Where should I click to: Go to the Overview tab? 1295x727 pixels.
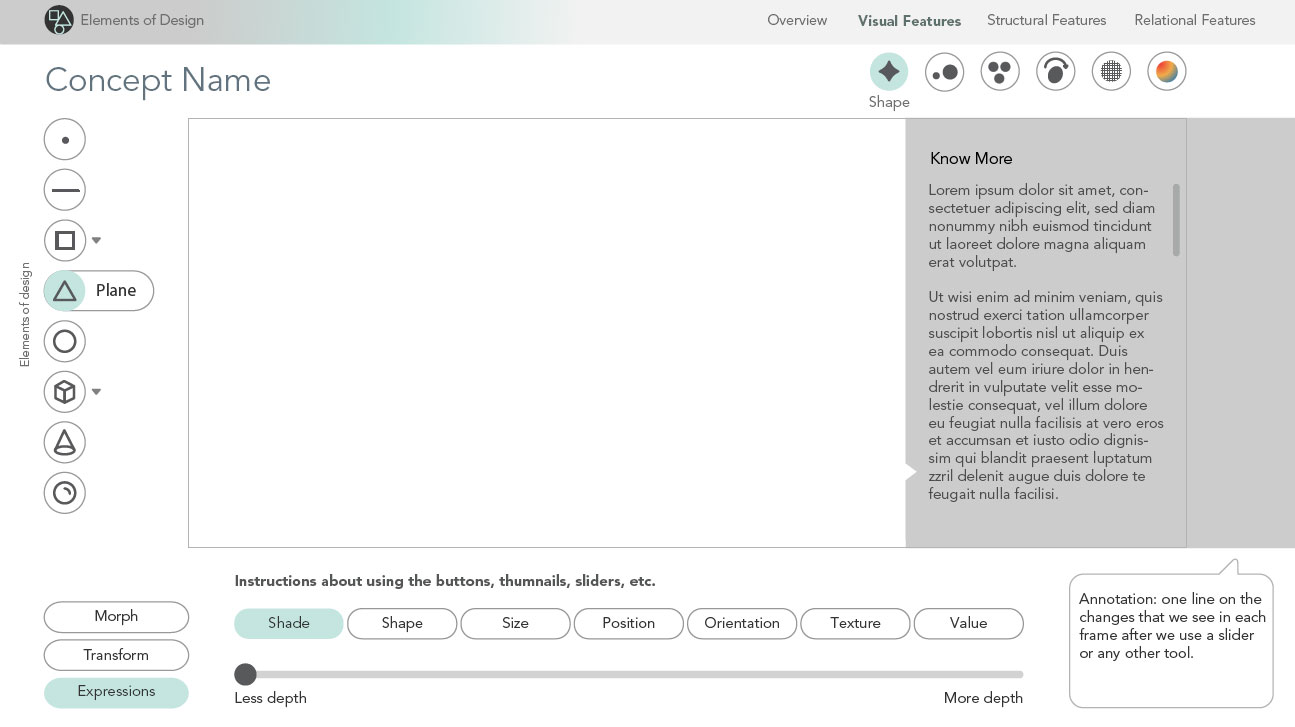click(x=797, y=20)
